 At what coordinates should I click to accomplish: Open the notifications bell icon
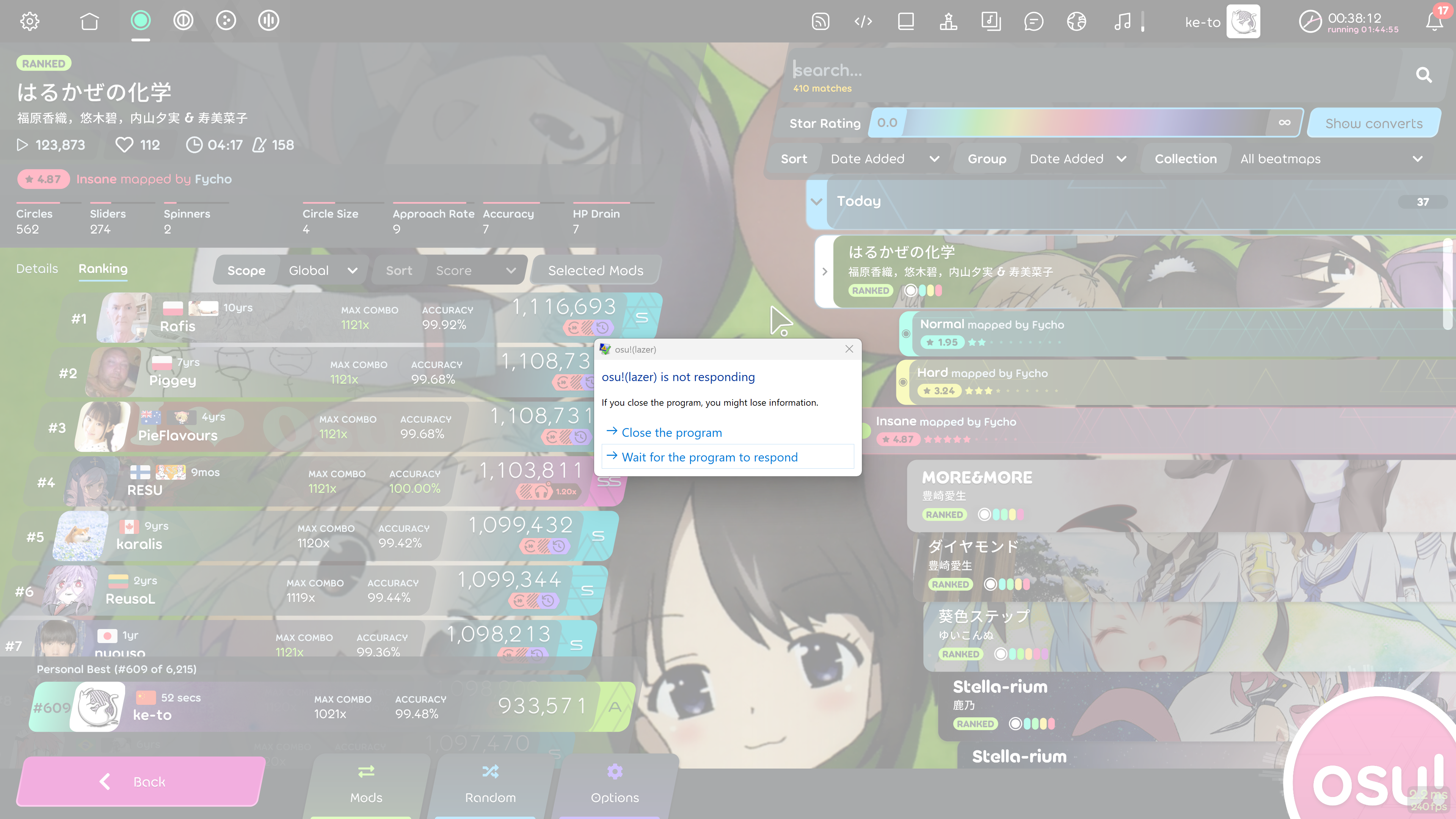[x=1434, y=22]
